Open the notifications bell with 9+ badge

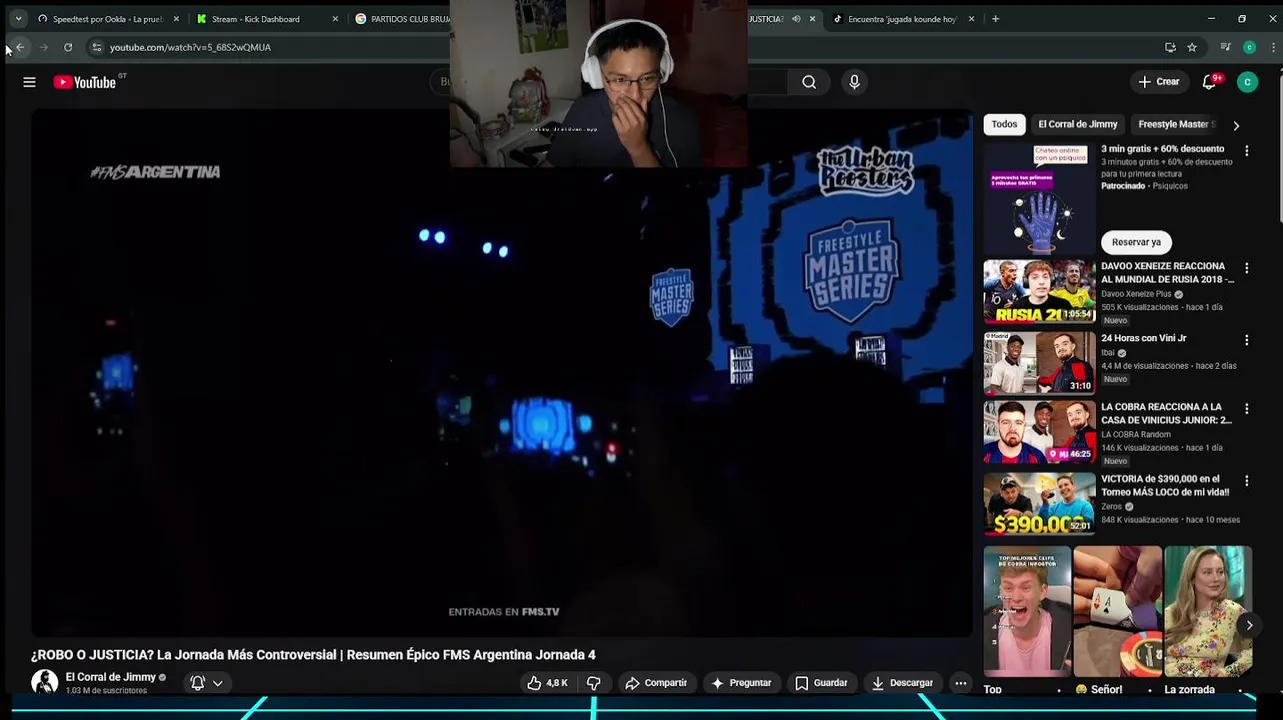(1210, 82)
